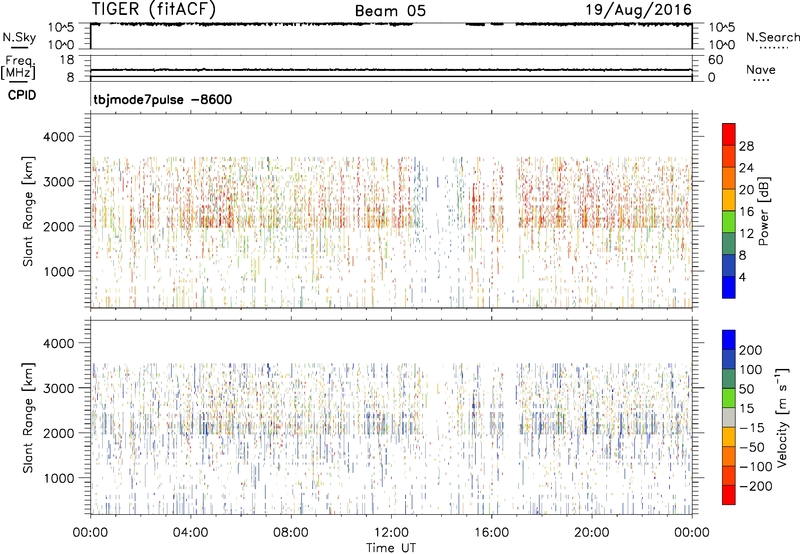This screenshot has width=800, height=554.
Task: Select the CPID row label
Action: pos(22,95)
